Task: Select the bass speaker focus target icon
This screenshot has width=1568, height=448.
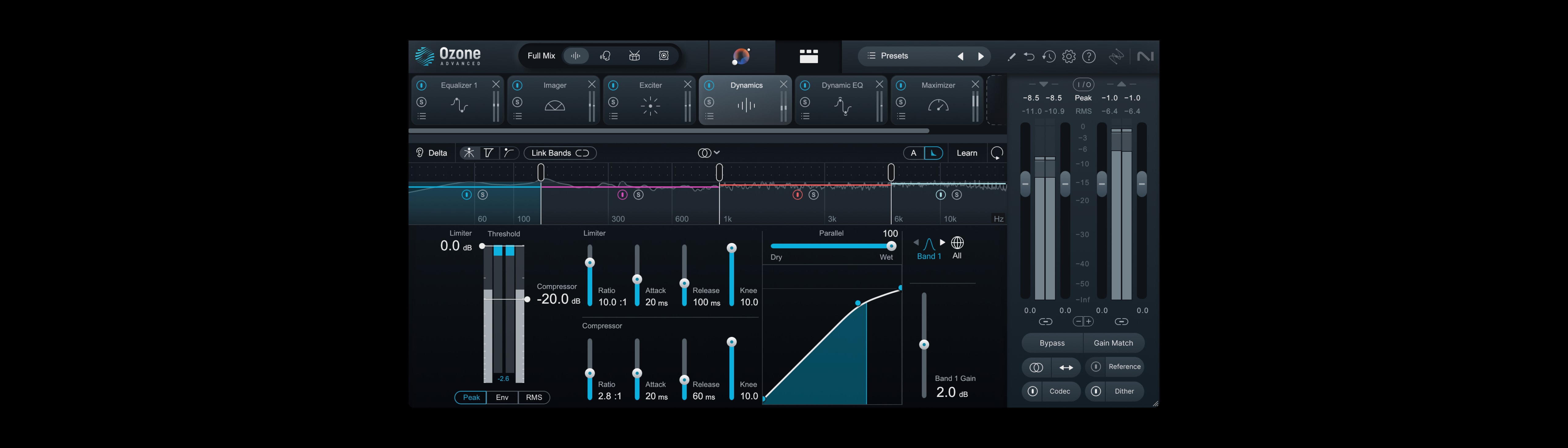Action: point(663,56)
